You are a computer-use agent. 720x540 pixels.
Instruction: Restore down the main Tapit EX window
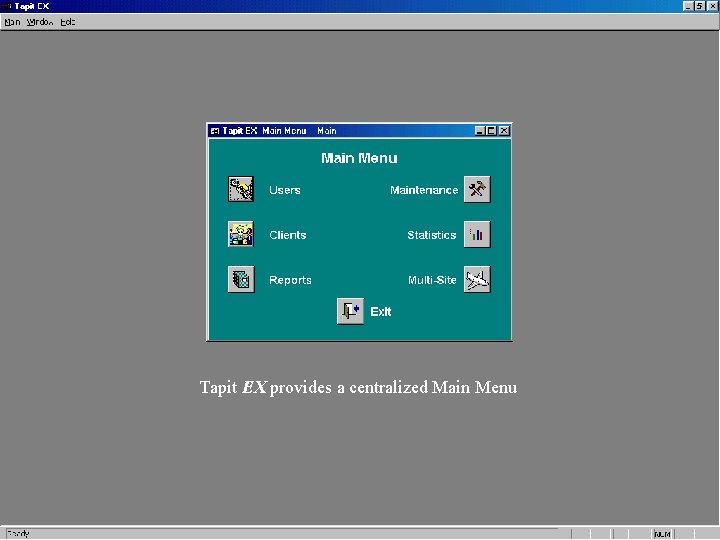tap(699, 6)
